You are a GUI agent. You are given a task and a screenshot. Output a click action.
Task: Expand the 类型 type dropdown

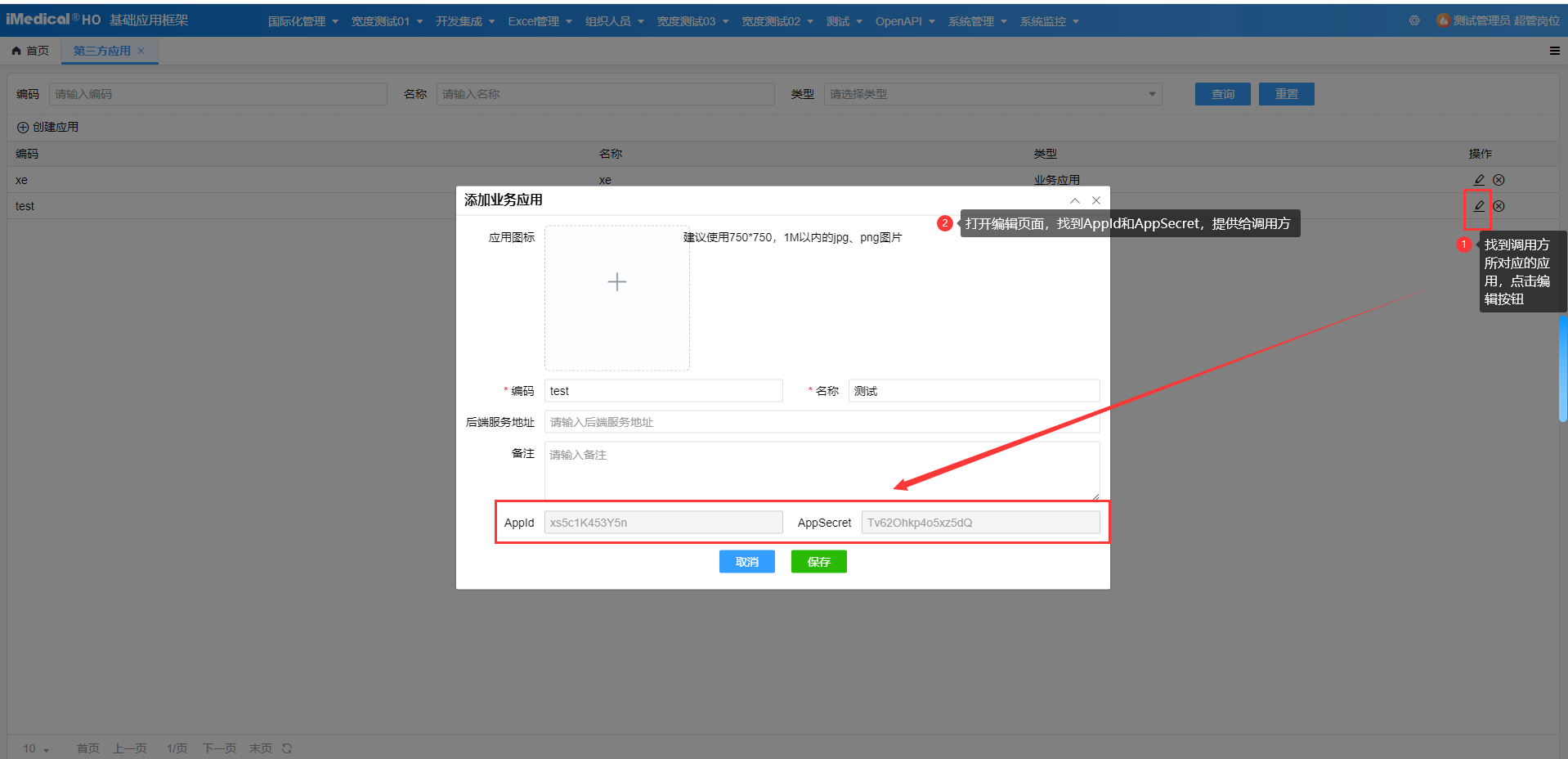(992, 94)
